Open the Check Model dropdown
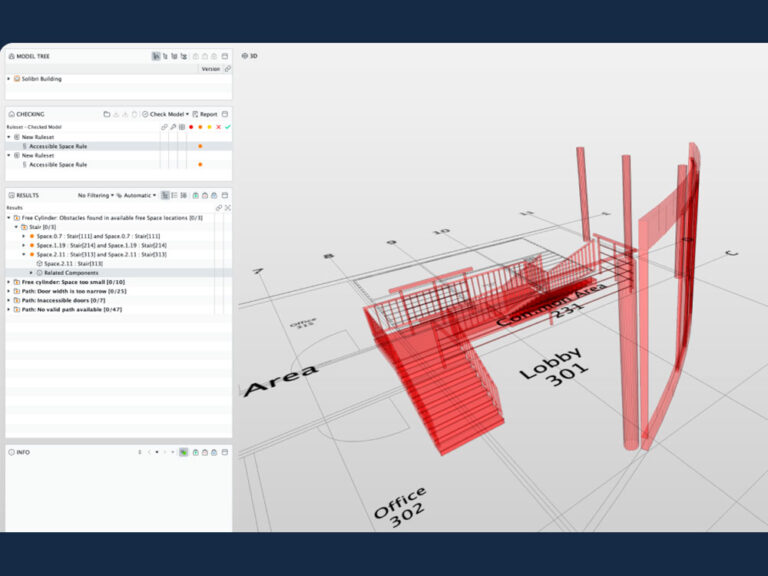 pos(164,114)
